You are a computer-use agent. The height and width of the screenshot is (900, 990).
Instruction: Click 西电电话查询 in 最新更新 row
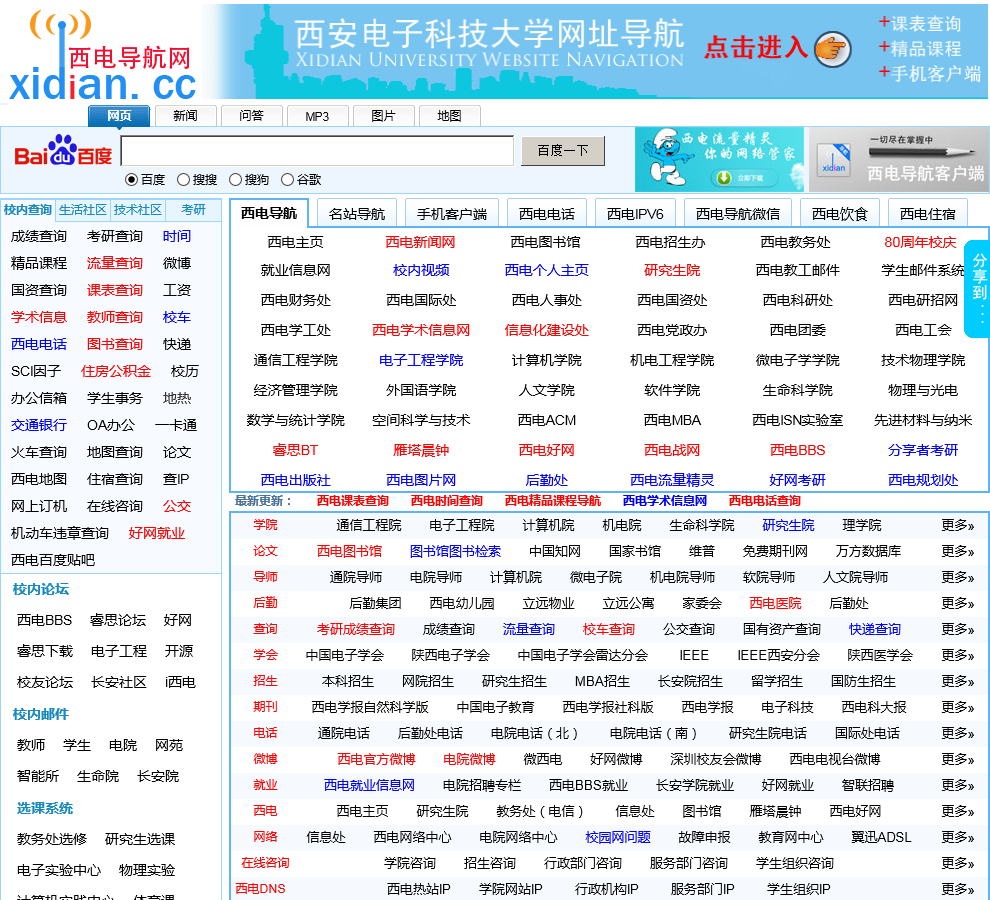pyautogui.click(x=765, y=501)
